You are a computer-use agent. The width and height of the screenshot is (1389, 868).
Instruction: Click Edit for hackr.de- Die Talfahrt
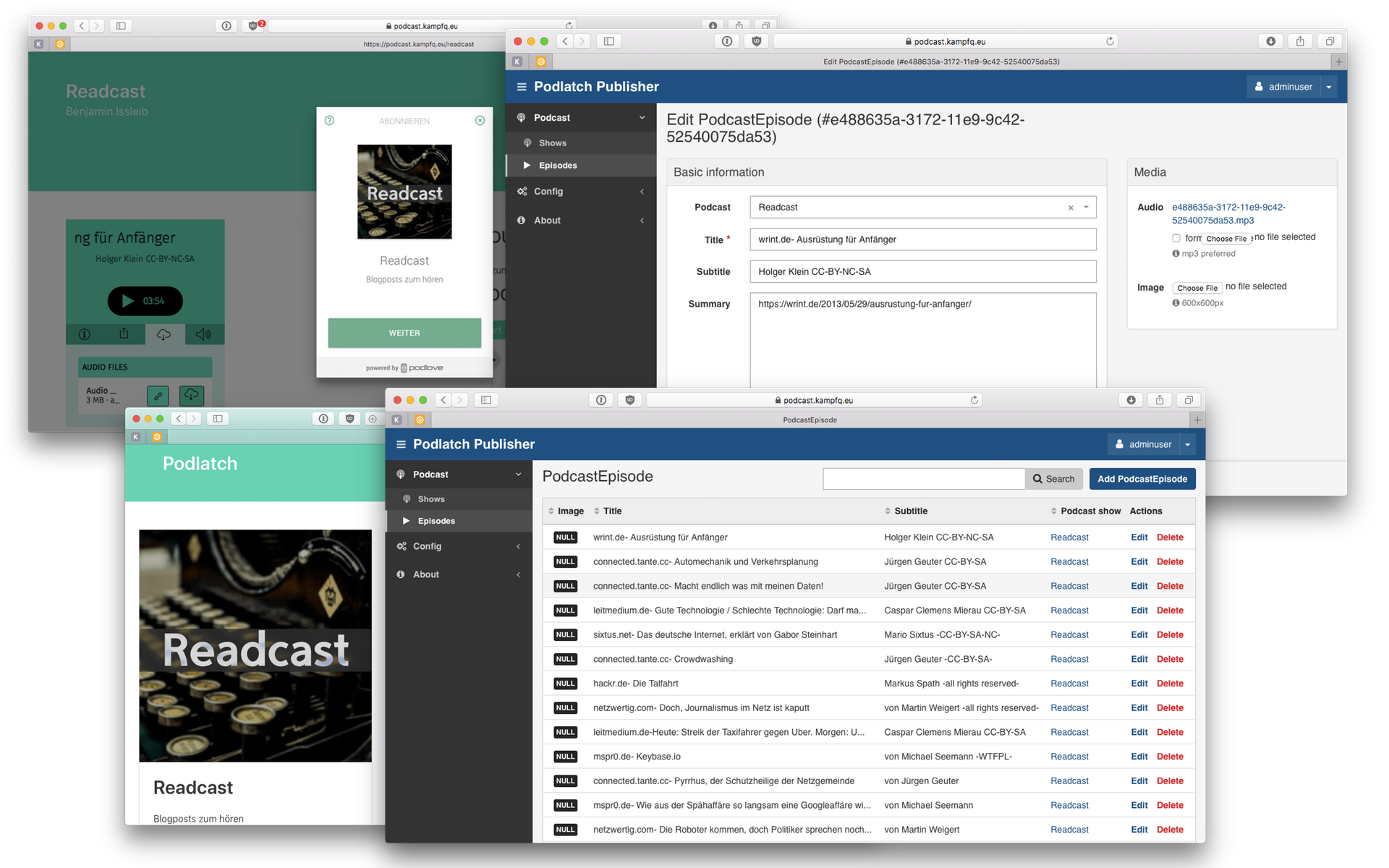pyautogui.click(x=1139, y=684)
